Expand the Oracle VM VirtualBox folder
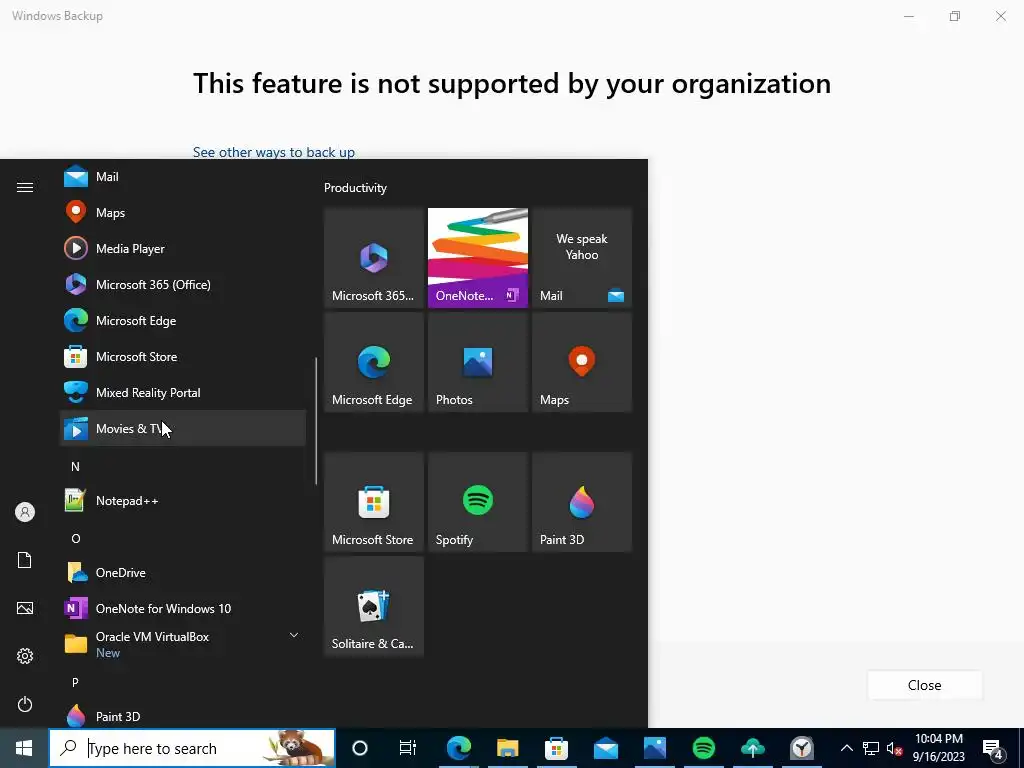The image size is (1024, 768). (x=183, y=645)
